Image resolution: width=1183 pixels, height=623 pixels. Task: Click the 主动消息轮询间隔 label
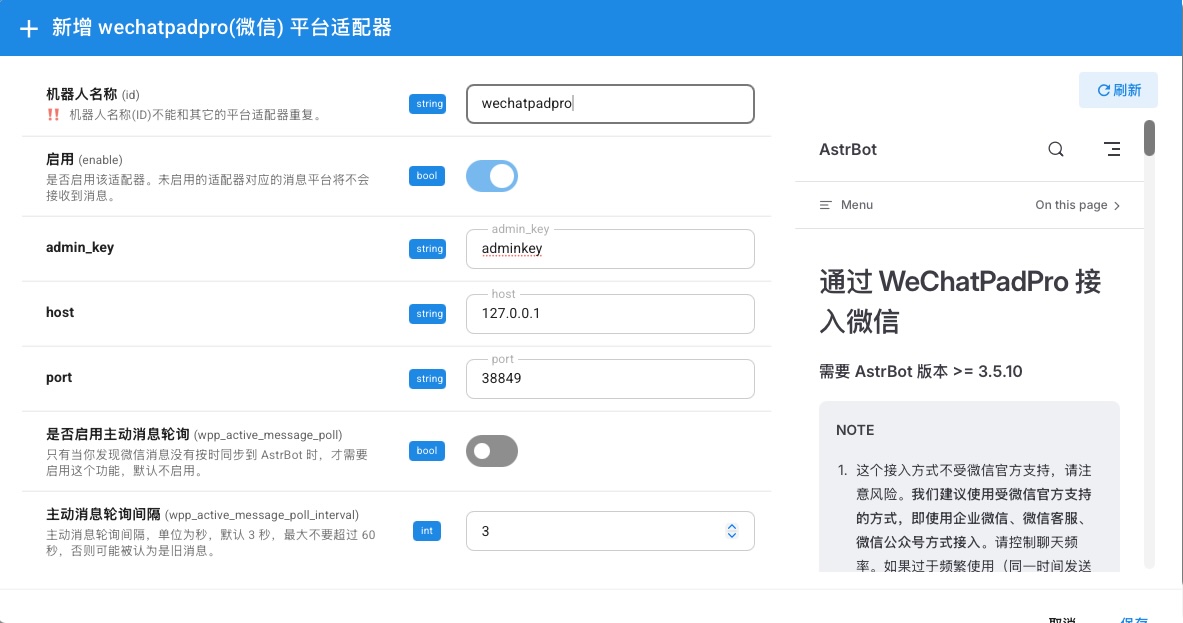(202, 514)
